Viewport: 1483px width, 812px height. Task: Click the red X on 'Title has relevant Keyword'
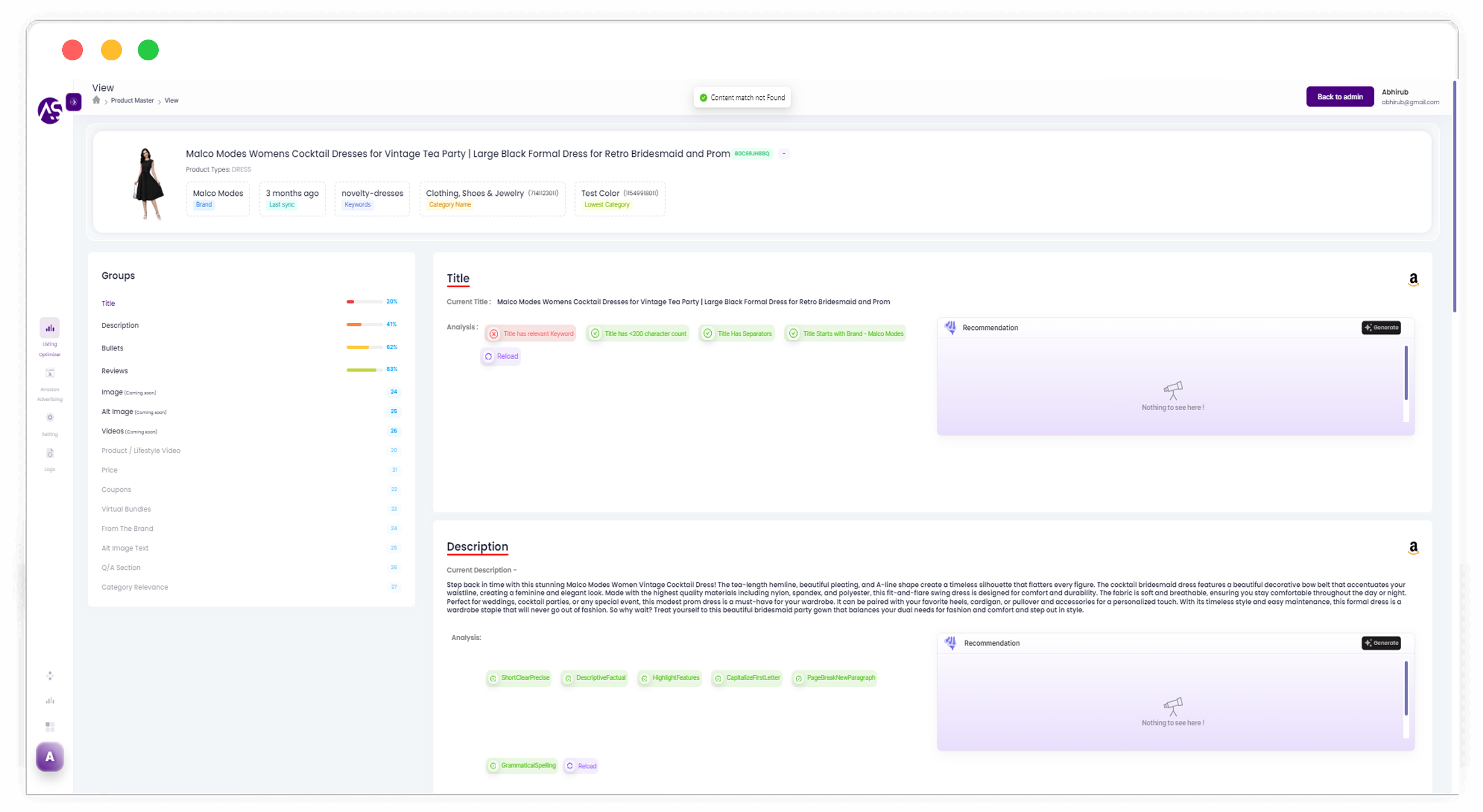tap(493, 334)
